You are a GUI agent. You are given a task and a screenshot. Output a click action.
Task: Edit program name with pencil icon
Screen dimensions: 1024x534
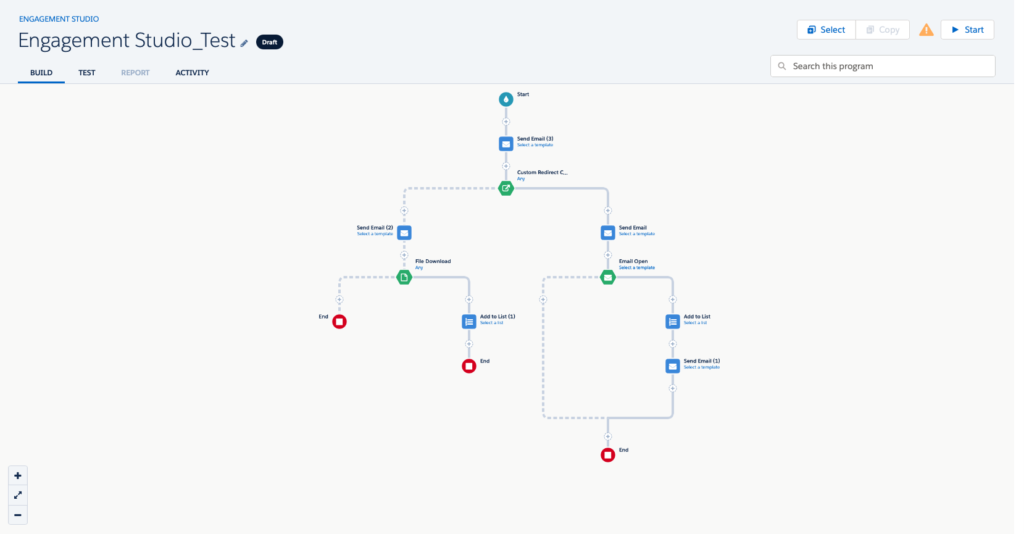244,43
